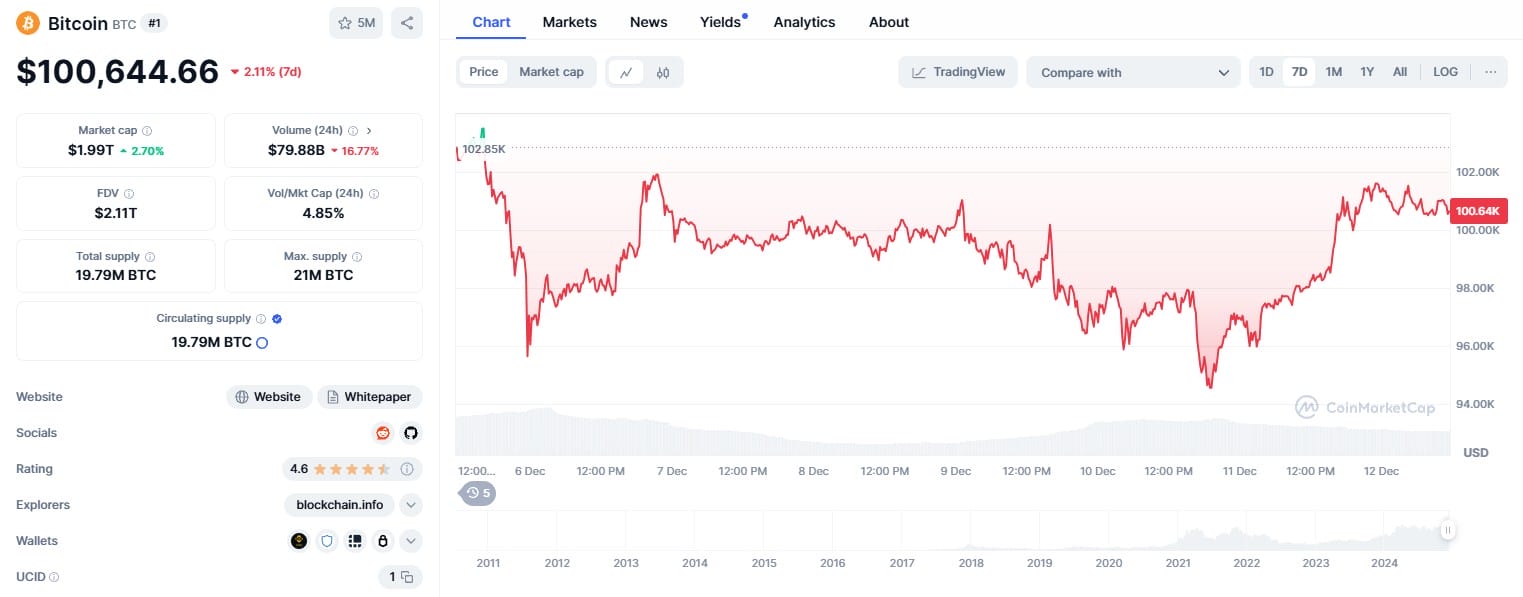Switch to the Markets tab
The height and width of the screenshot is (597, 1523).
point(569,22)
